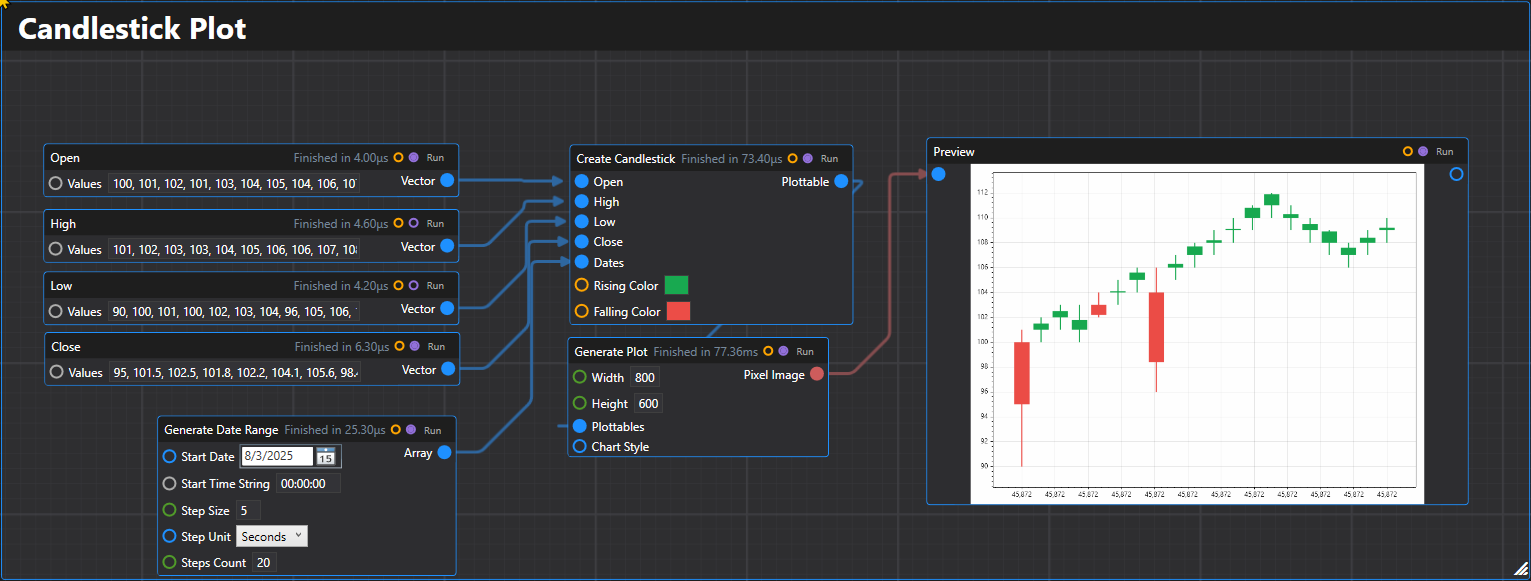
Task: Click the Low node's Vector output port
Action: [447, 309]
